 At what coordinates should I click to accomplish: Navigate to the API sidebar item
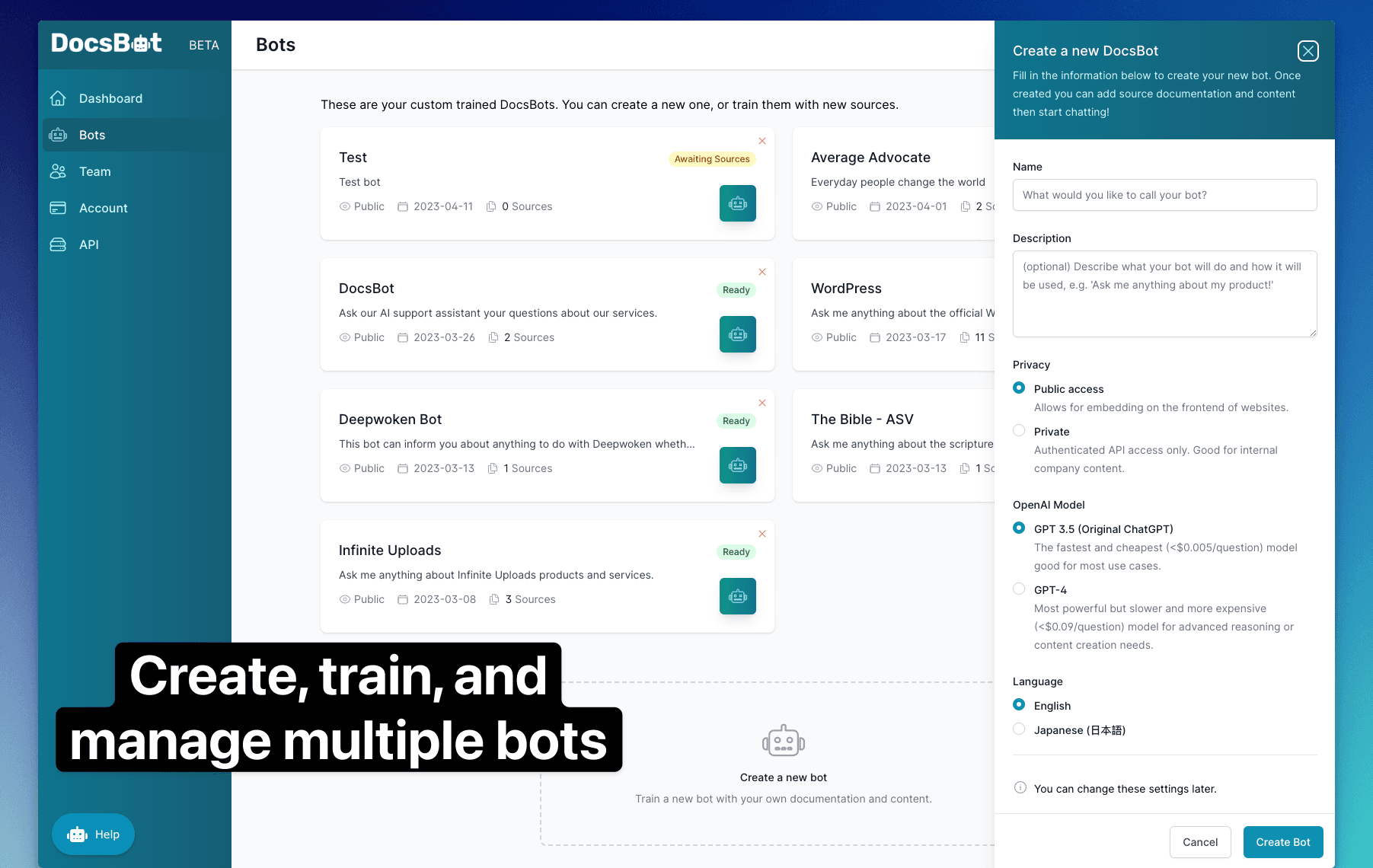(88, 244)
